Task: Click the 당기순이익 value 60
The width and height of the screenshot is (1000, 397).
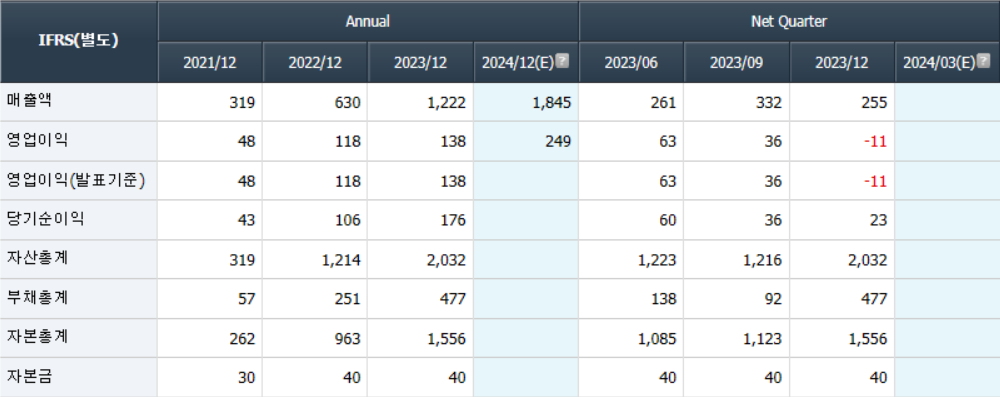Action: [668, 220]
